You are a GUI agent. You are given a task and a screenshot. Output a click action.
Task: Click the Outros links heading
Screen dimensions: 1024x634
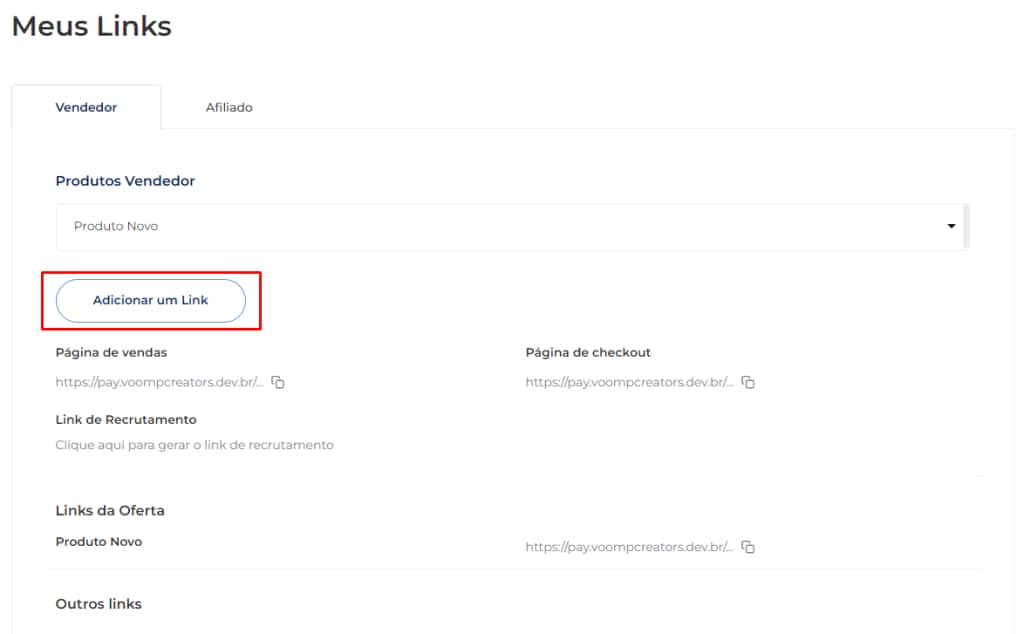(x=99, y=604)
